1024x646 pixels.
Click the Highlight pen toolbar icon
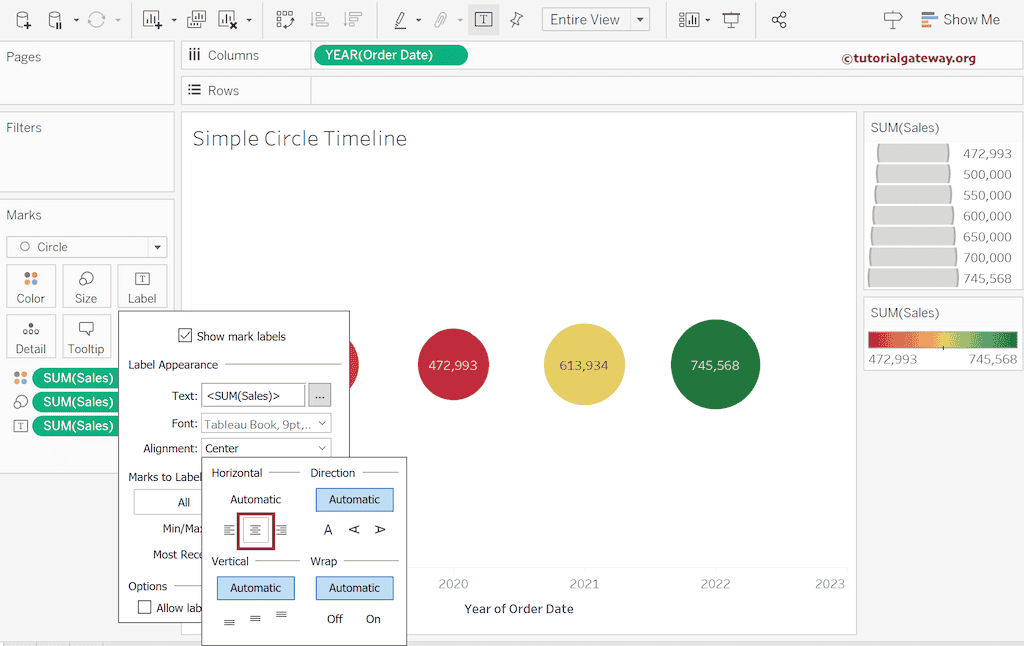coord(400,20)
